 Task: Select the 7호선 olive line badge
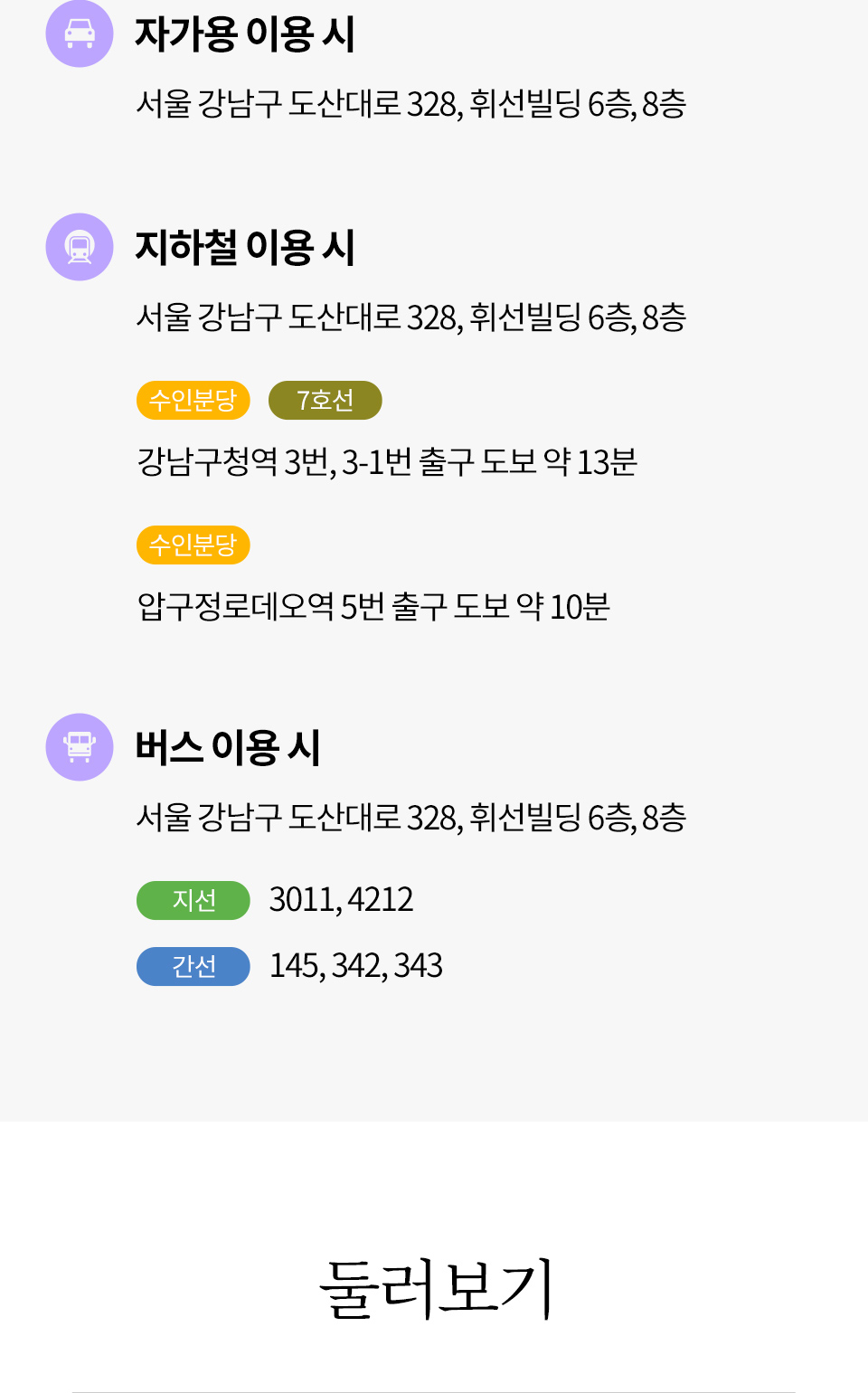pyautogui.click(x=325, y=400)
